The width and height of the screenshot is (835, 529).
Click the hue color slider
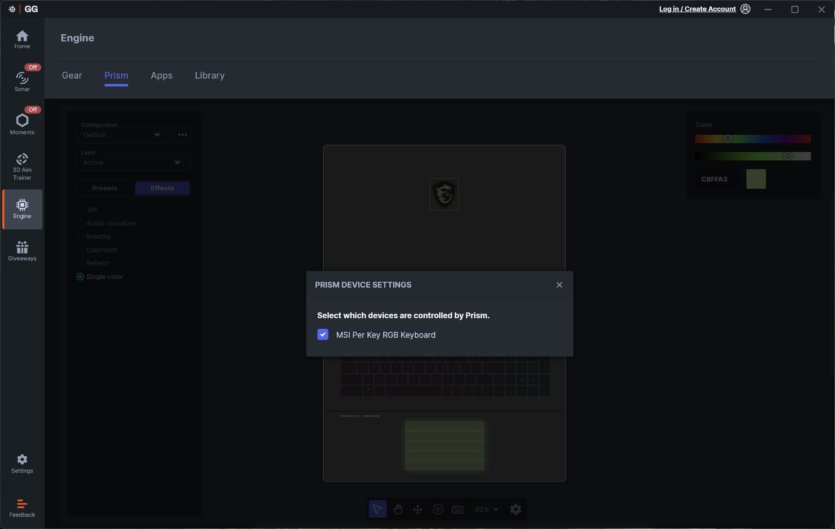click(753, 139)
